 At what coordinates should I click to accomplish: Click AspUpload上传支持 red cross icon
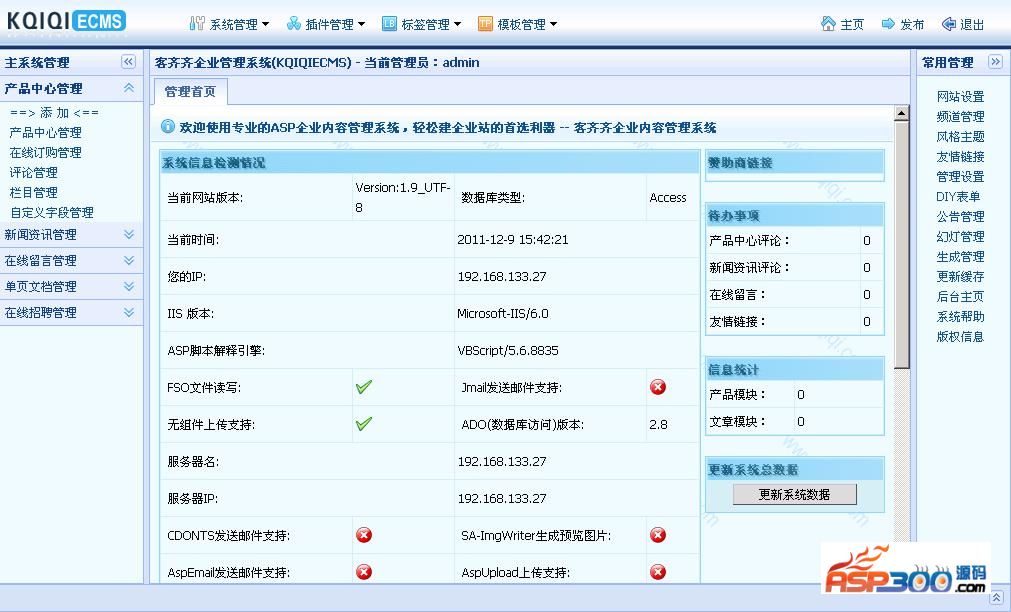(658, 572)
